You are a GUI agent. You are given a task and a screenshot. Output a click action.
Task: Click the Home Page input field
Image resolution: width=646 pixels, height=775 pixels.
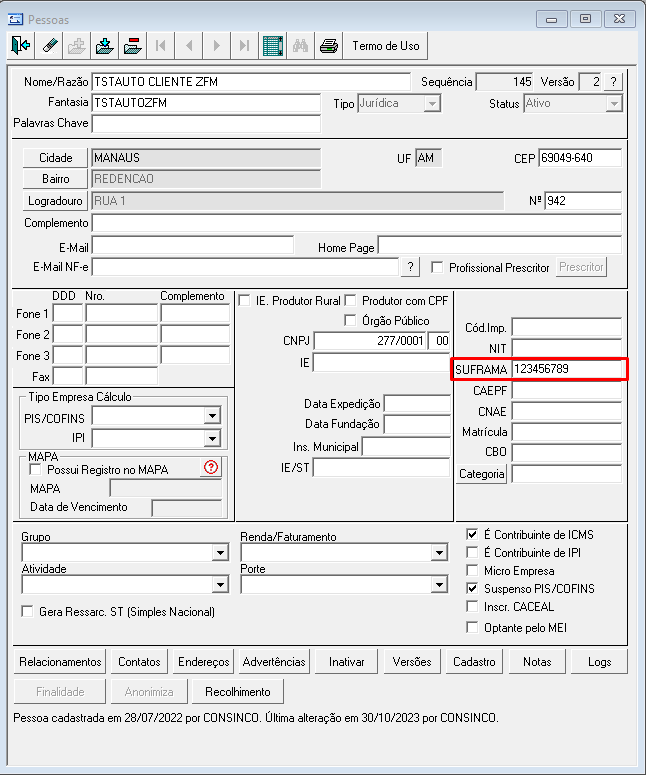coord(500,246)
